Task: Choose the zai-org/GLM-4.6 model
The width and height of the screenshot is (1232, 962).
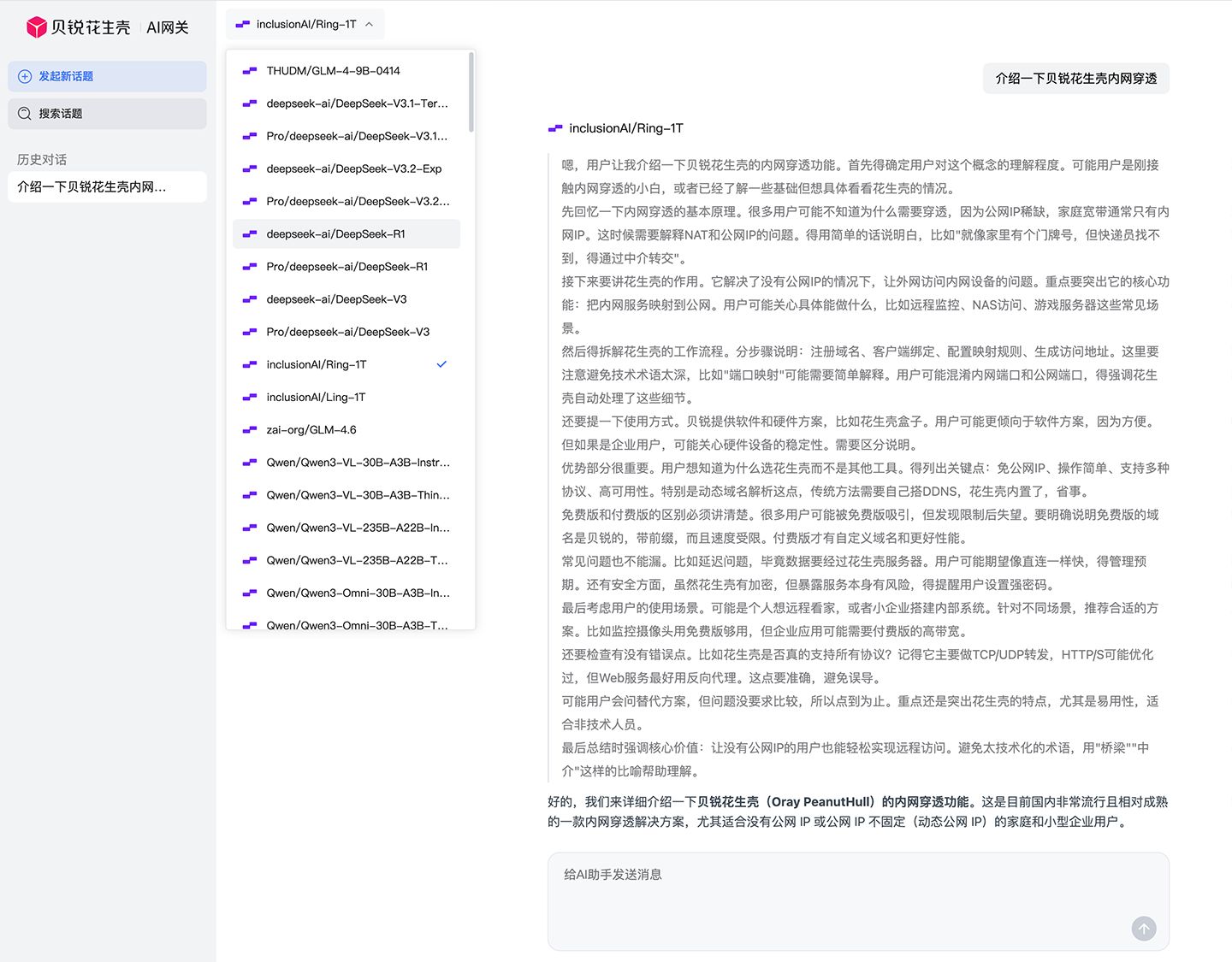Action: 346,430
